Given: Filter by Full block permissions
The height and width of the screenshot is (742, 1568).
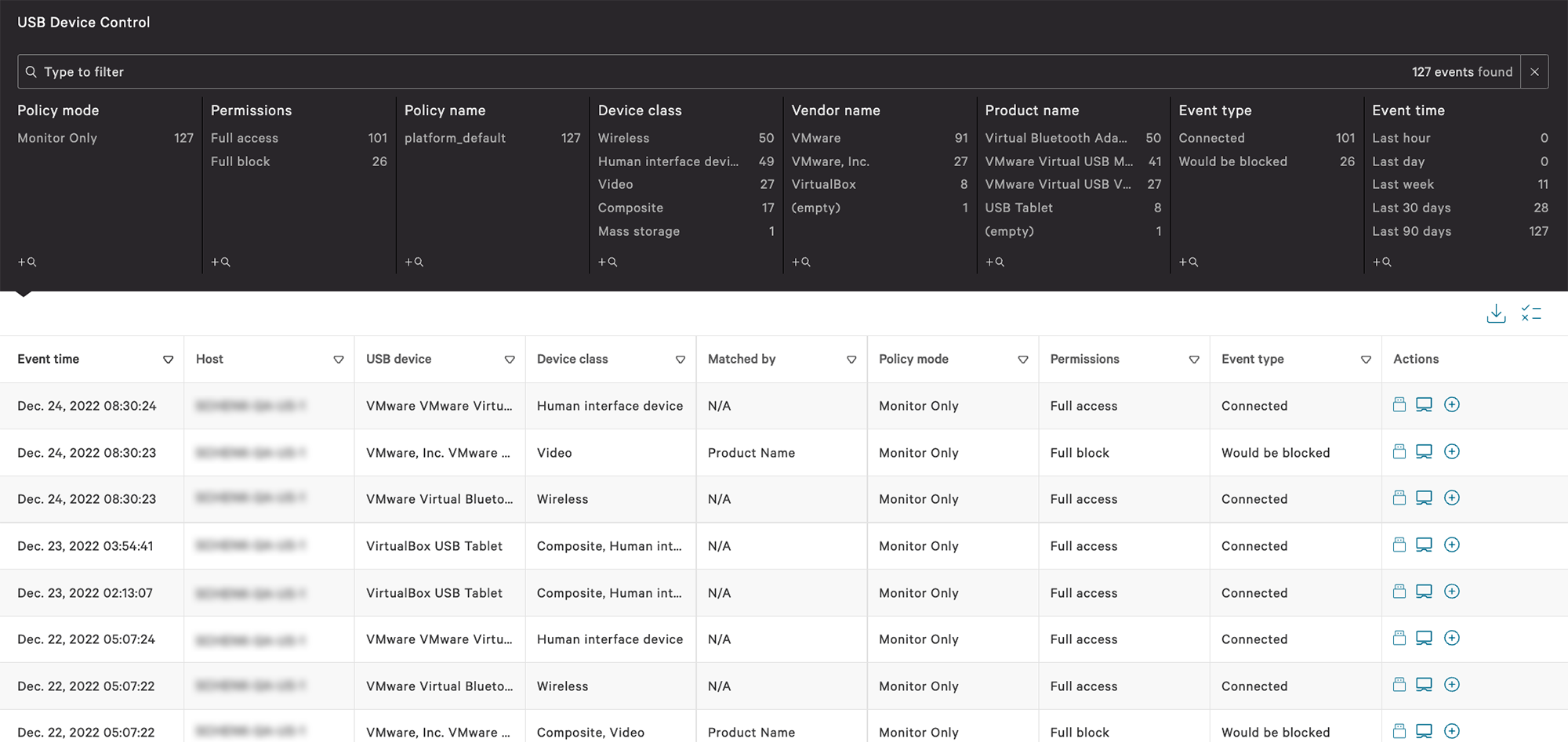Looking at the screenshot, I should pos(241,161).
